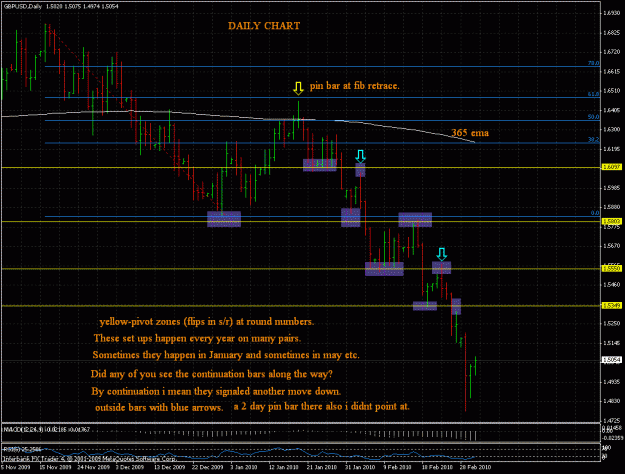Click 1.5670 on the price axis
Viewport: 625px width, 474px height.
click(x=611, y=246)
